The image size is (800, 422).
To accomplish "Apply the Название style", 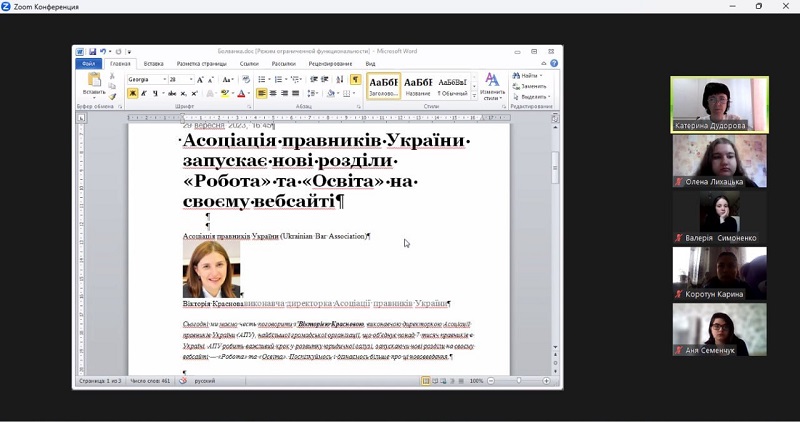I will coord(418,86).
